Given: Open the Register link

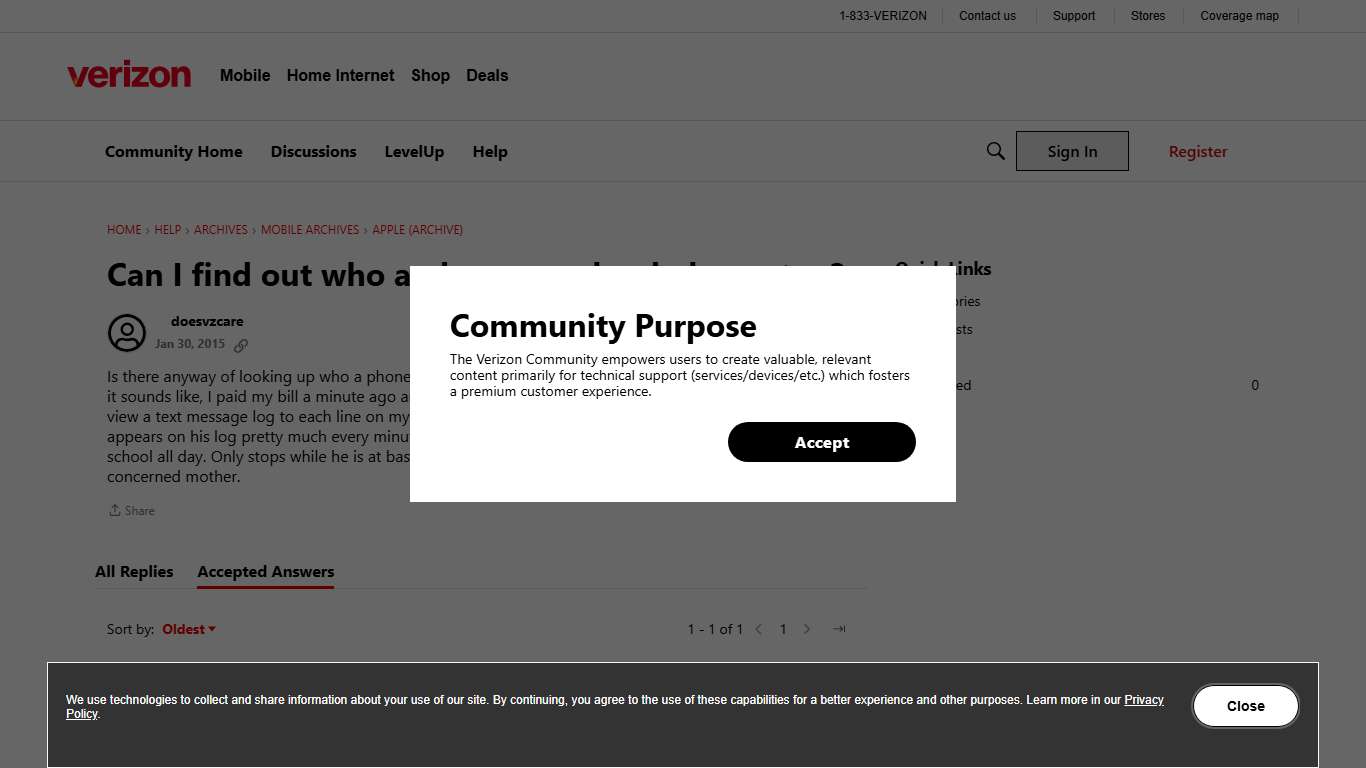Looking at the screenshot, I should 1197,151.
